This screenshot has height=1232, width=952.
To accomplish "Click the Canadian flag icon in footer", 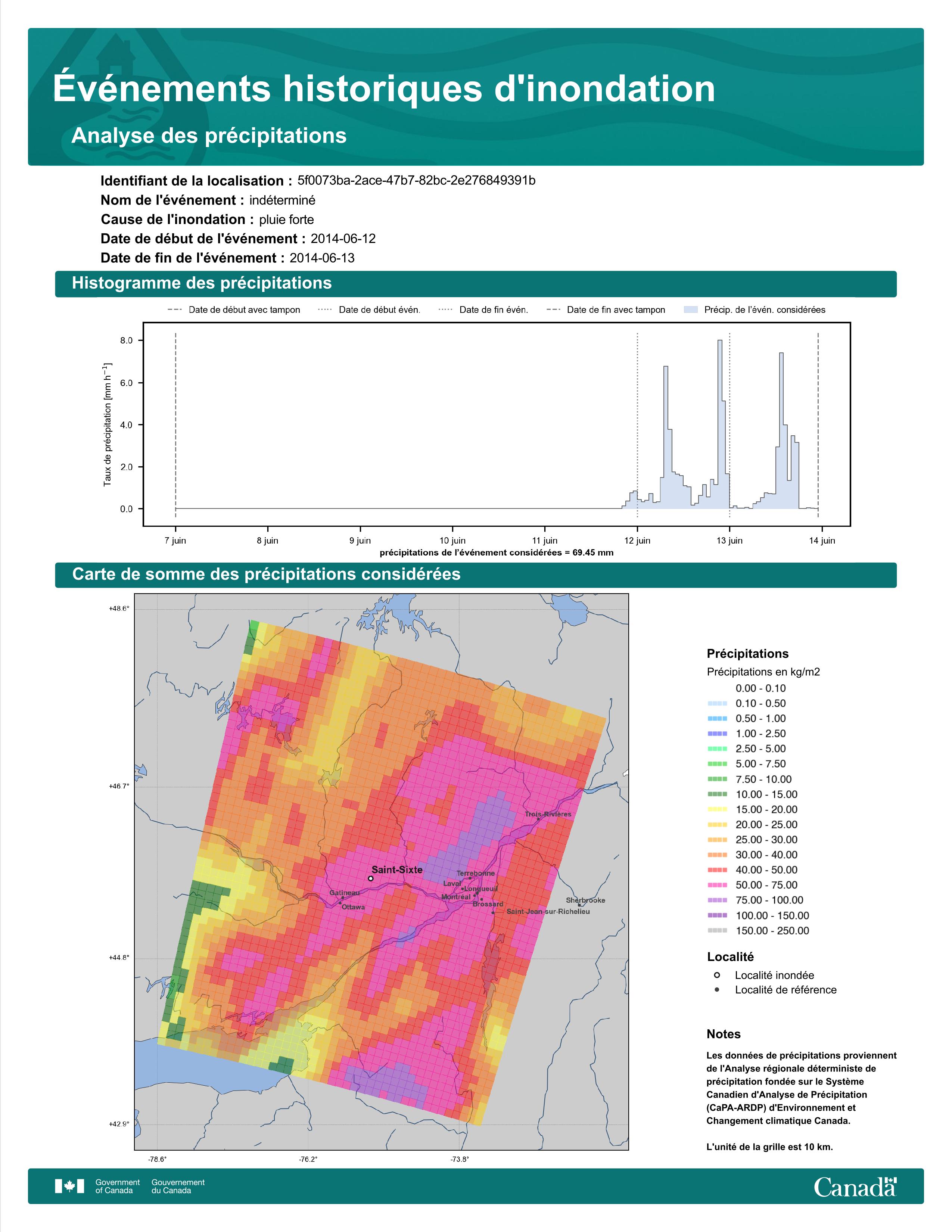I will pos(69,1186).
